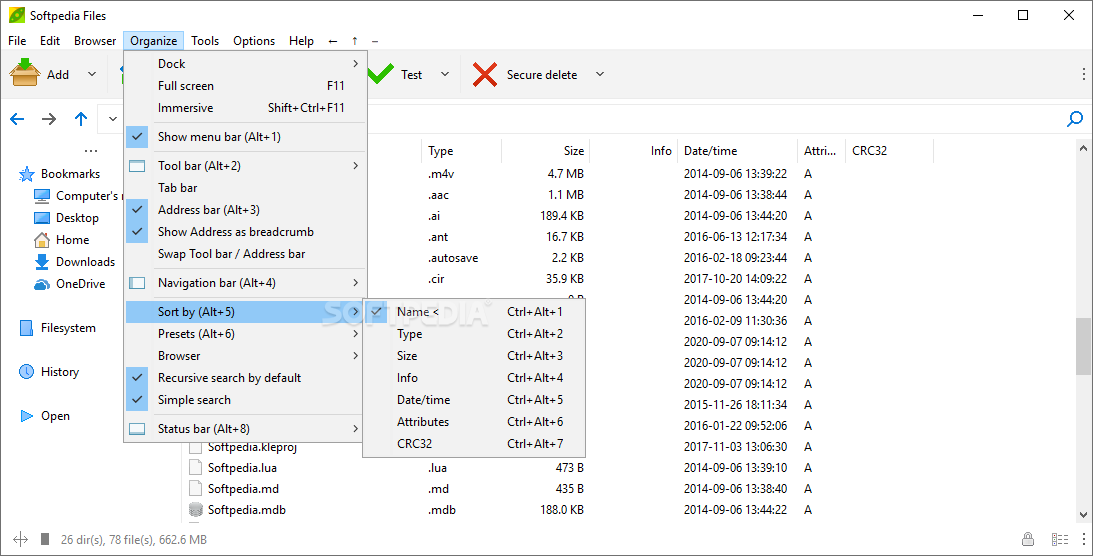Open Bookmarks star in sidebar
Screen dimensions: 1093x556
click(x=26, y=174)
